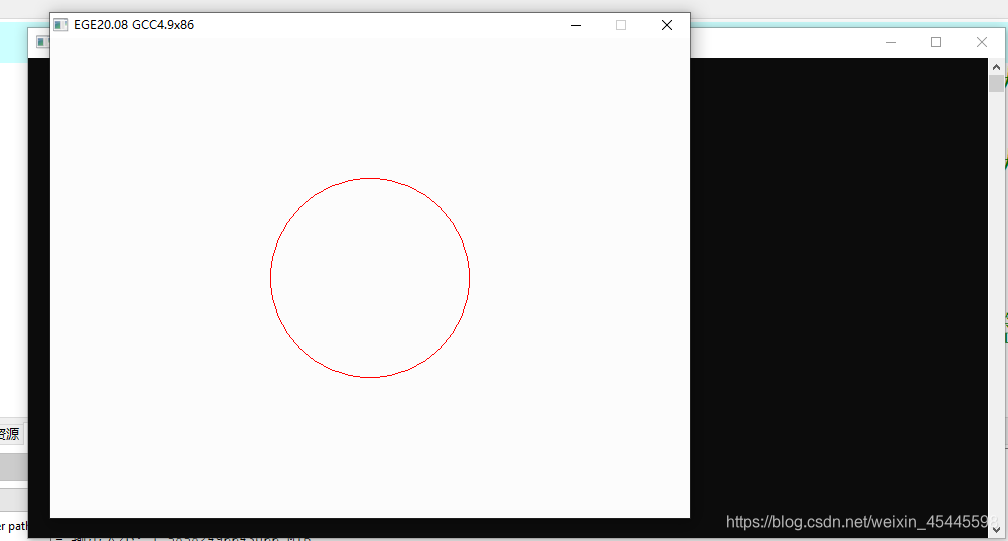Click the console scrollbar up arrow
This screenshot has width=1008, height=541.
point(996,66)
